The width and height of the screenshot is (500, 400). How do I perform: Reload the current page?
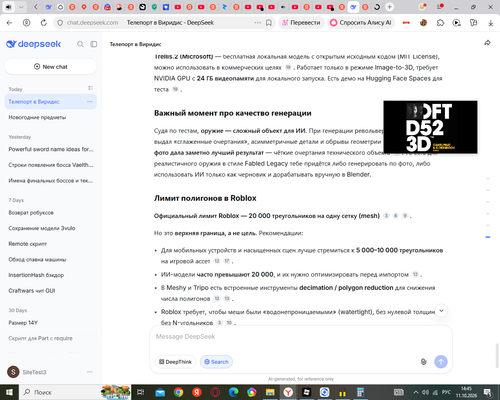click(44, 23)
